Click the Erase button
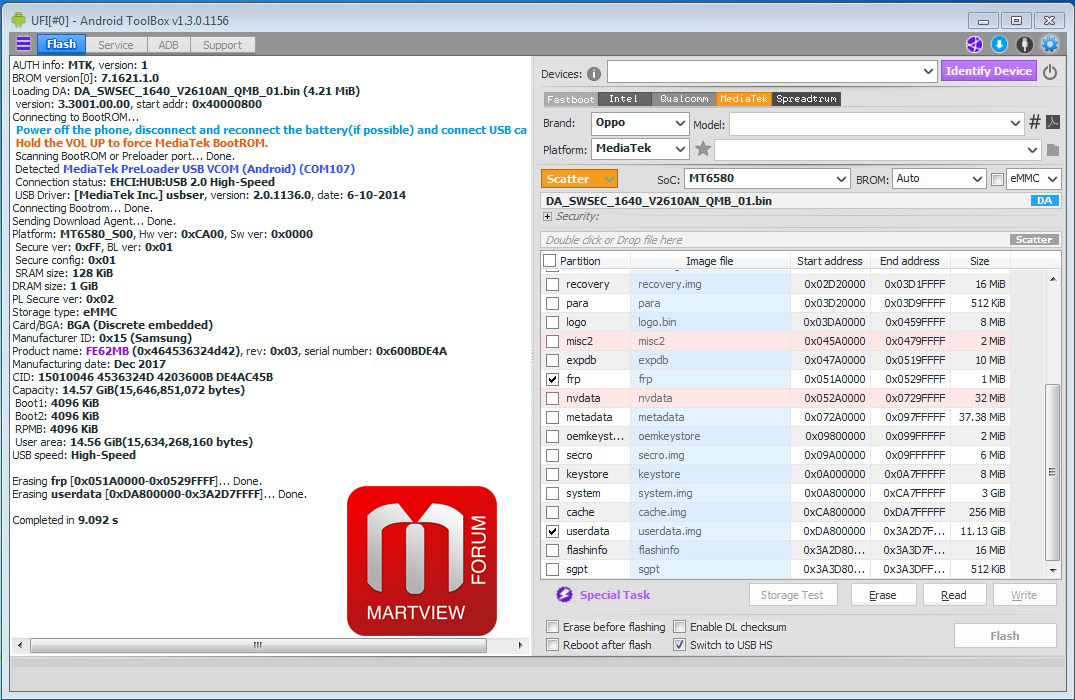The image size is (1075, 700). tap(883, 595)
